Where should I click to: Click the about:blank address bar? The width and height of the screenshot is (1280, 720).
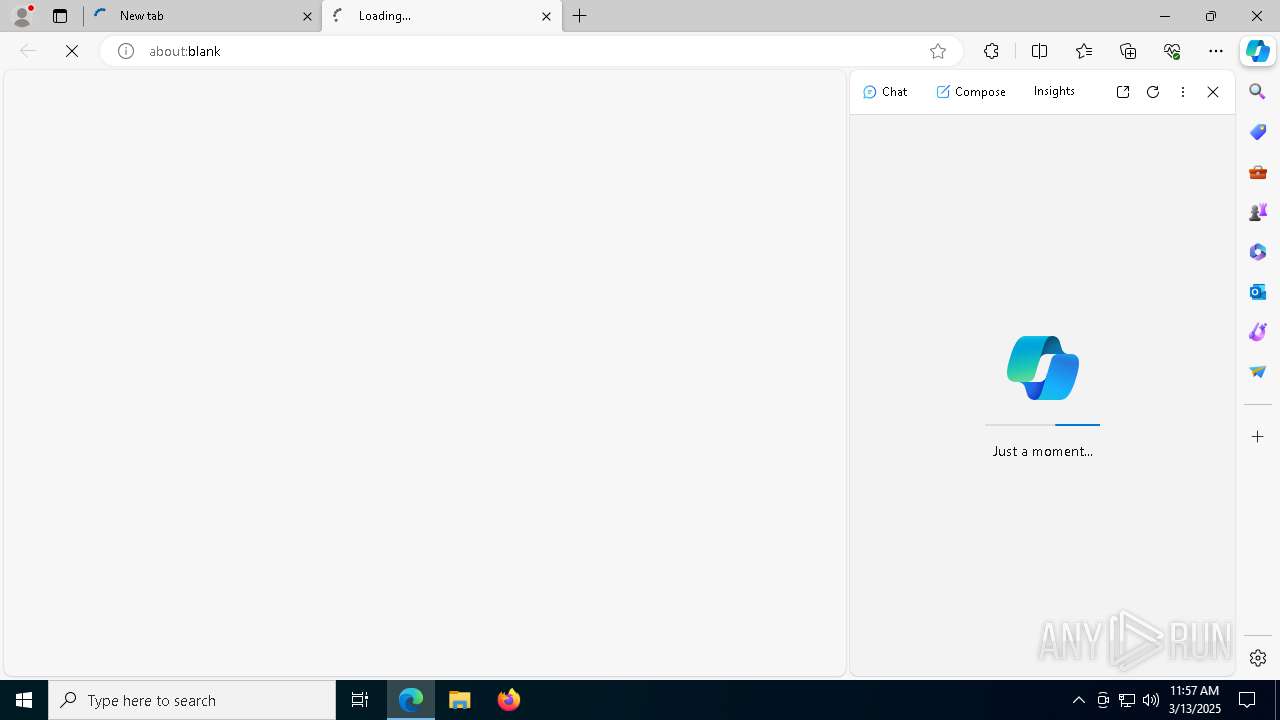530,51
